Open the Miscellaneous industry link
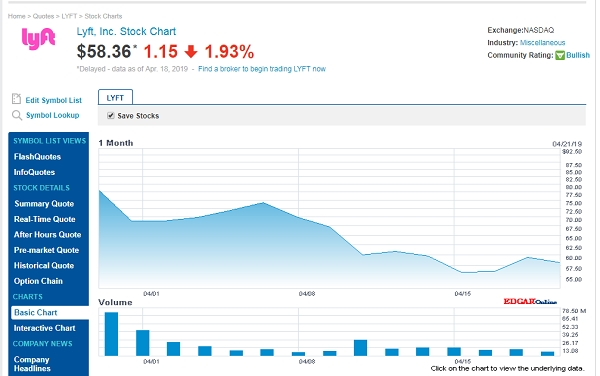 point(542,42)
